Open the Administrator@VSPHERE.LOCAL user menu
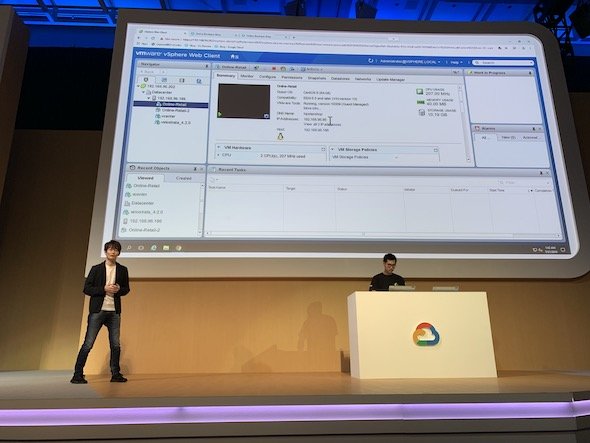This screenshot has height=443, width=590. (x=410, y=61)
